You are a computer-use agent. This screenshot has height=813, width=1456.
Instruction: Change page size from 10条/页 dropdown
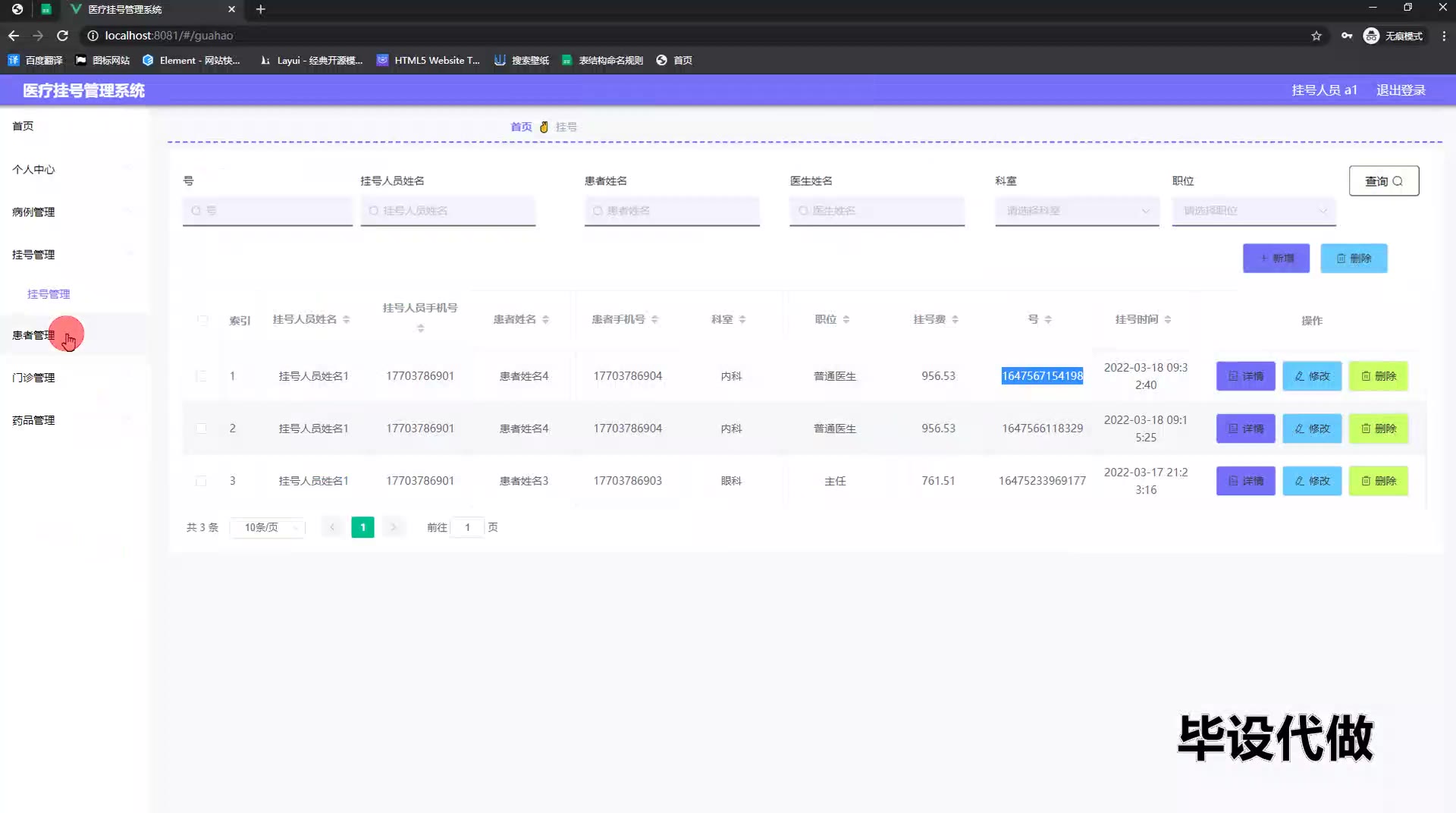pyautogui.click(x=268, y=527)
